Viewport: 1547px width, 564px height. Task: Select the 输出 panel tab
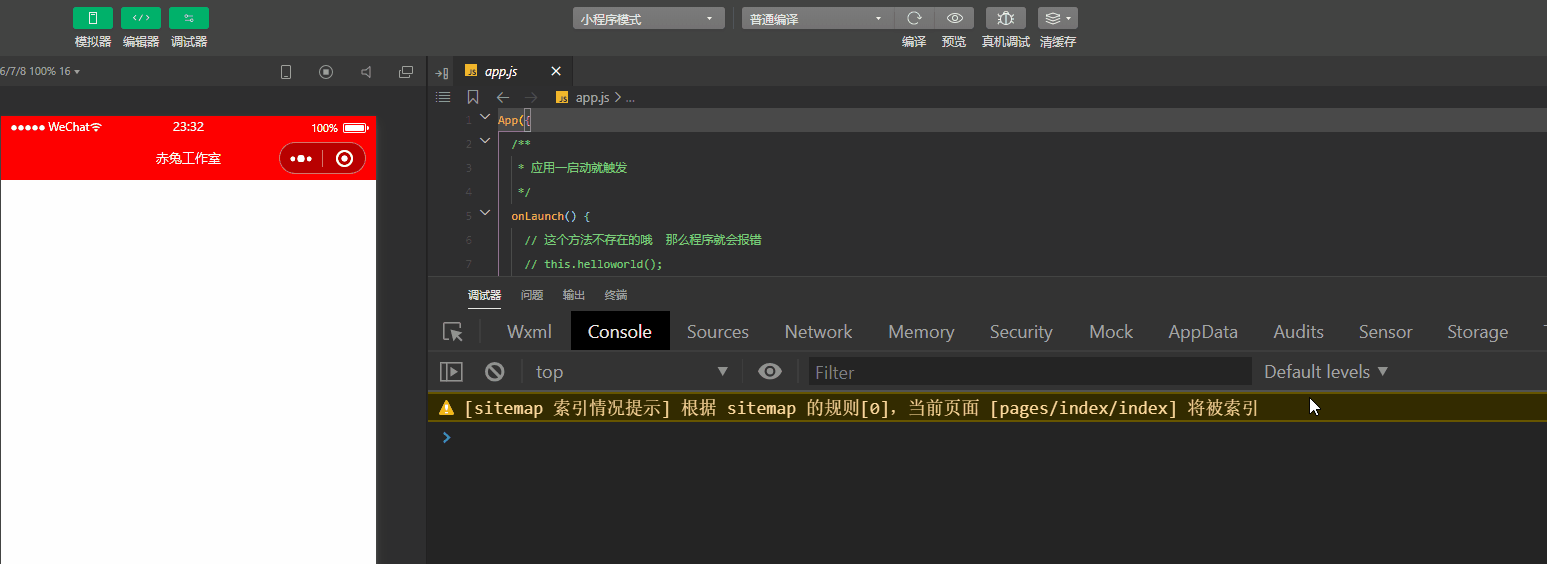pos(574,295)
